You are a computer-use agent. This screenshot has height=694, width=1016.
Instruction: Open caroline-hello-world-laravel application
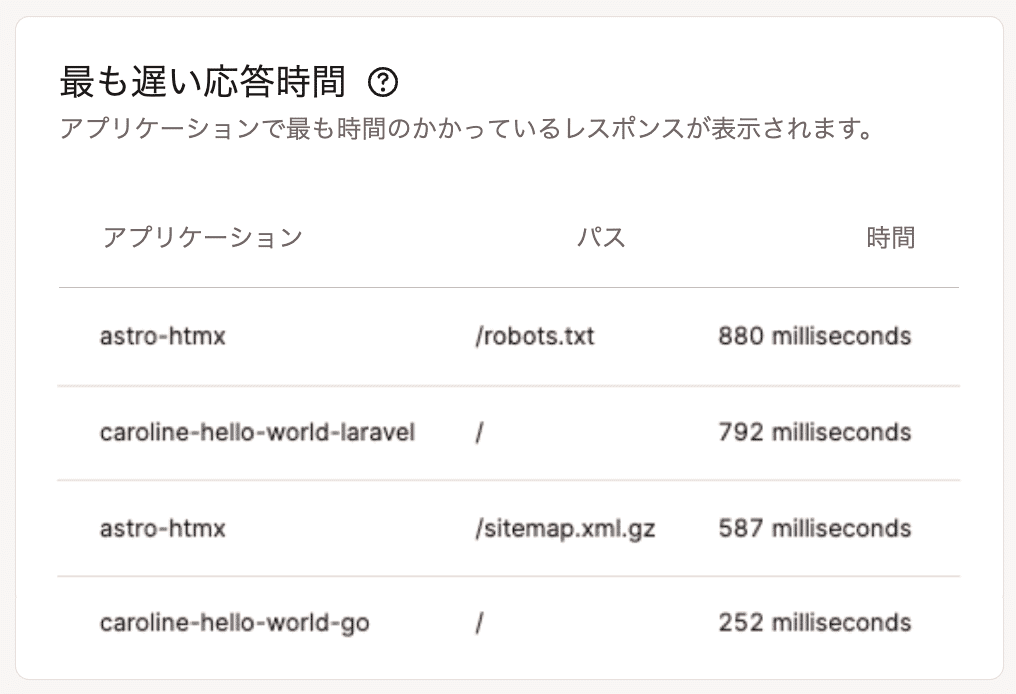pyautogui.click(x=257, y=432)
